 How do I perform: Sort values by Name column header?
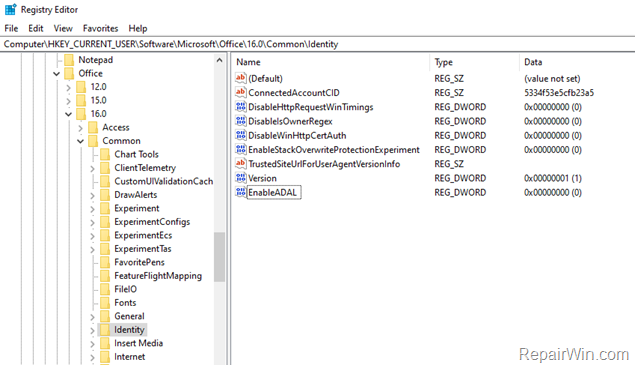tap(331, 62)
